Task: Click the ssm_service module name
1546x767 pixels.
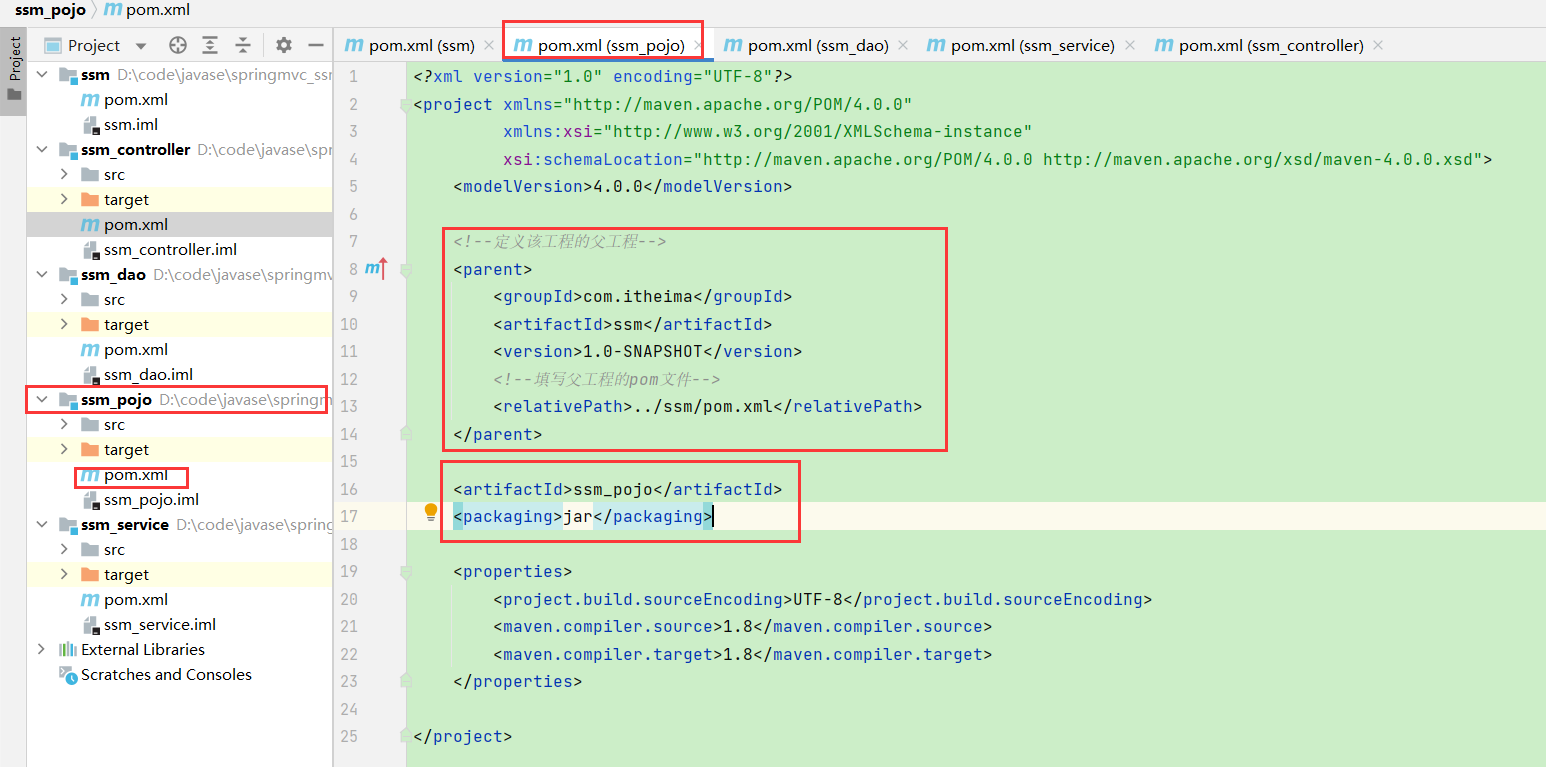Action: 125,525
